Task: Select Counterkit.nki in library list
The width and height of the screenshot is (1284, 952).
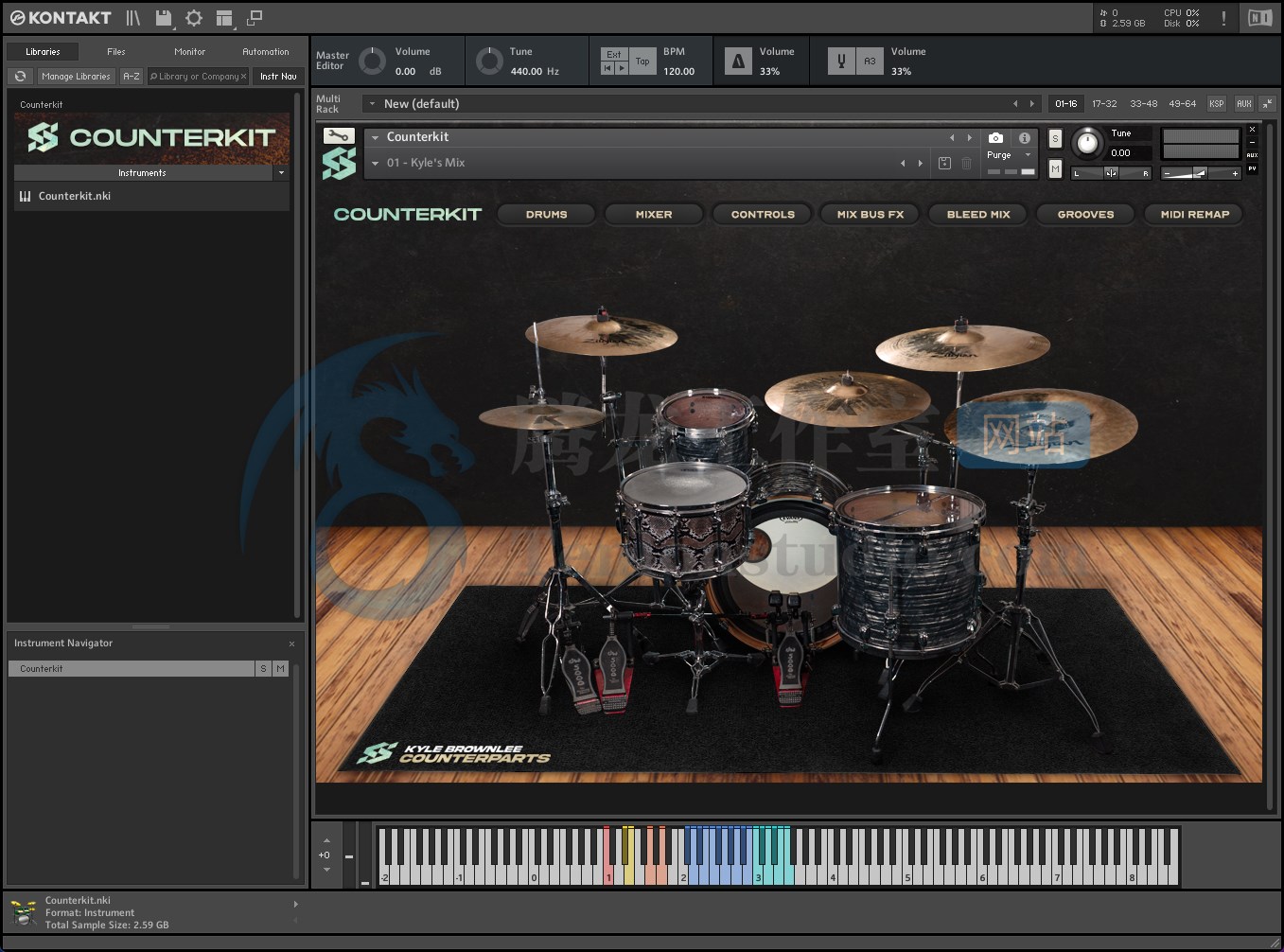Action: tap(151, 196)
